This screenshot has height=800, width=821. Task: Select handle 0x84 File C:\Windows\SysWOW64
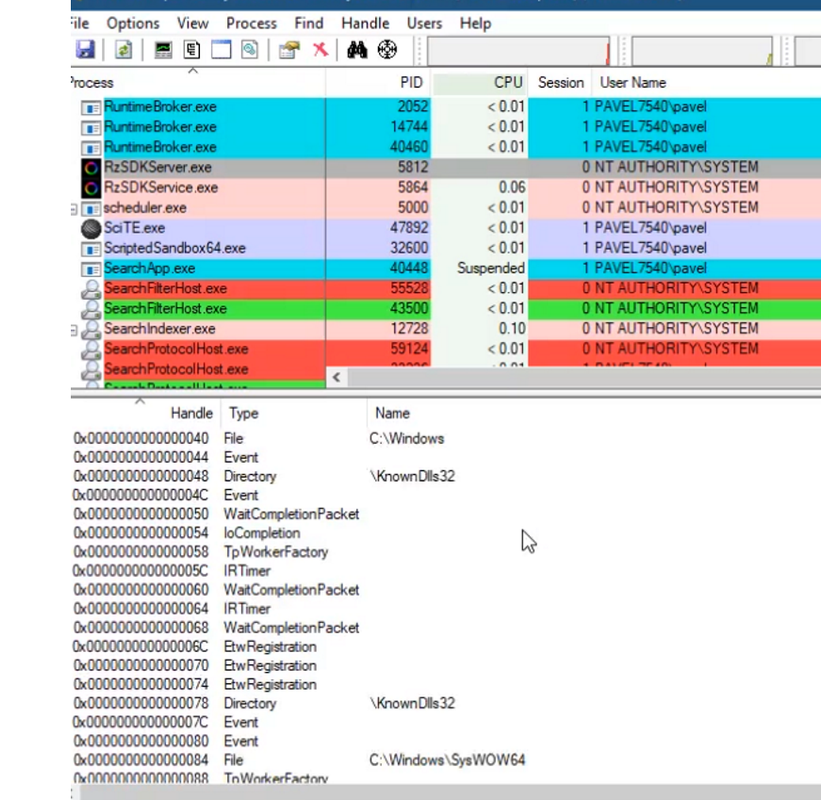click(446, 760)
